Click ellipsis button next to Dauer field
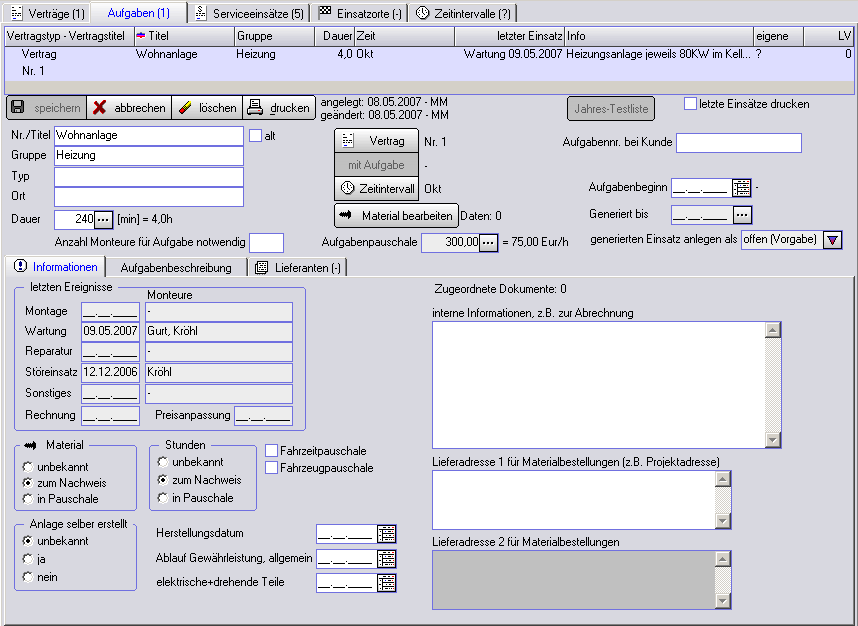The image size is (858, 626). [104, 219]
